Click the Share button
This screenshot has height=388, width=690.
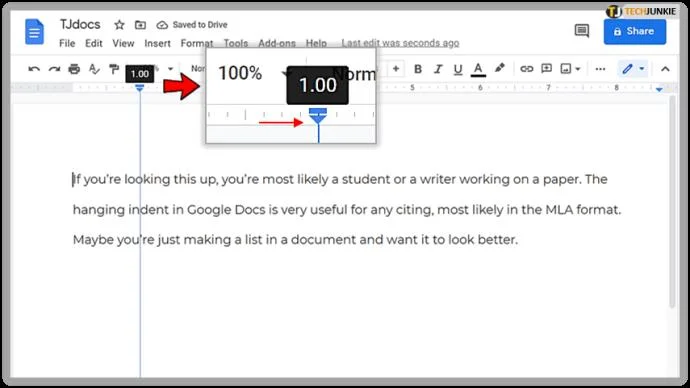[635, 31]
